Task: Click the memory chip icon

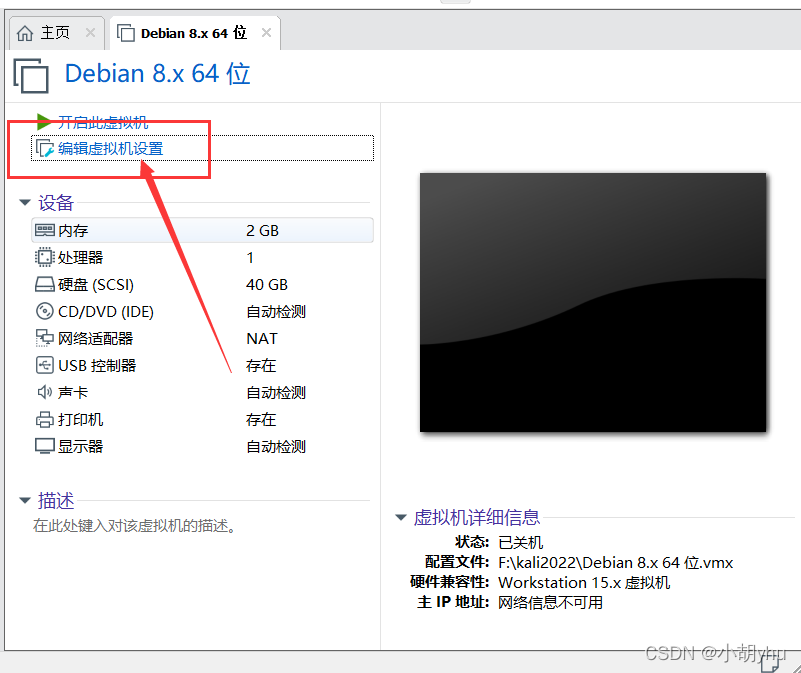Action: point(44,230)
